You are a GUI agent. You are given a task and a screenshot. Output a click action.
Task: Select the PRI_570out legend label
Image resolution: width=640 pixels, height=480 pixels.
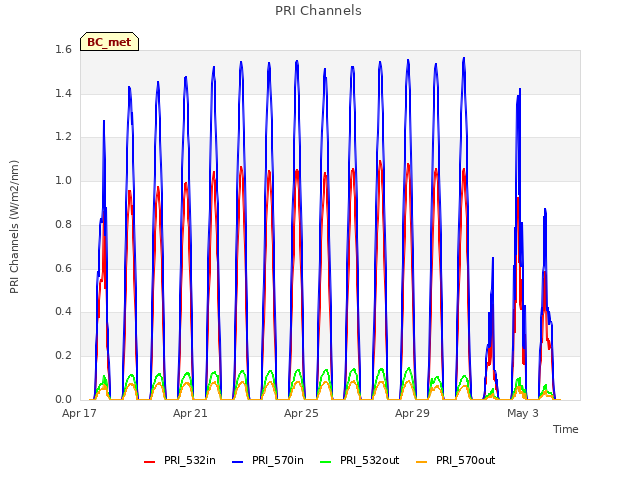click(465, 460)
